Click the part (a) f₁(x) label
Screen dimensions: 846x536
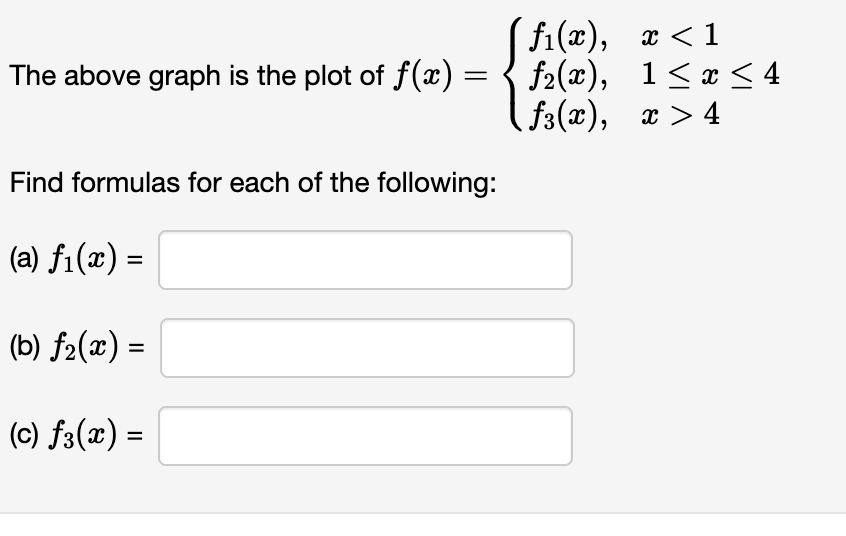[x=63, y=259]
